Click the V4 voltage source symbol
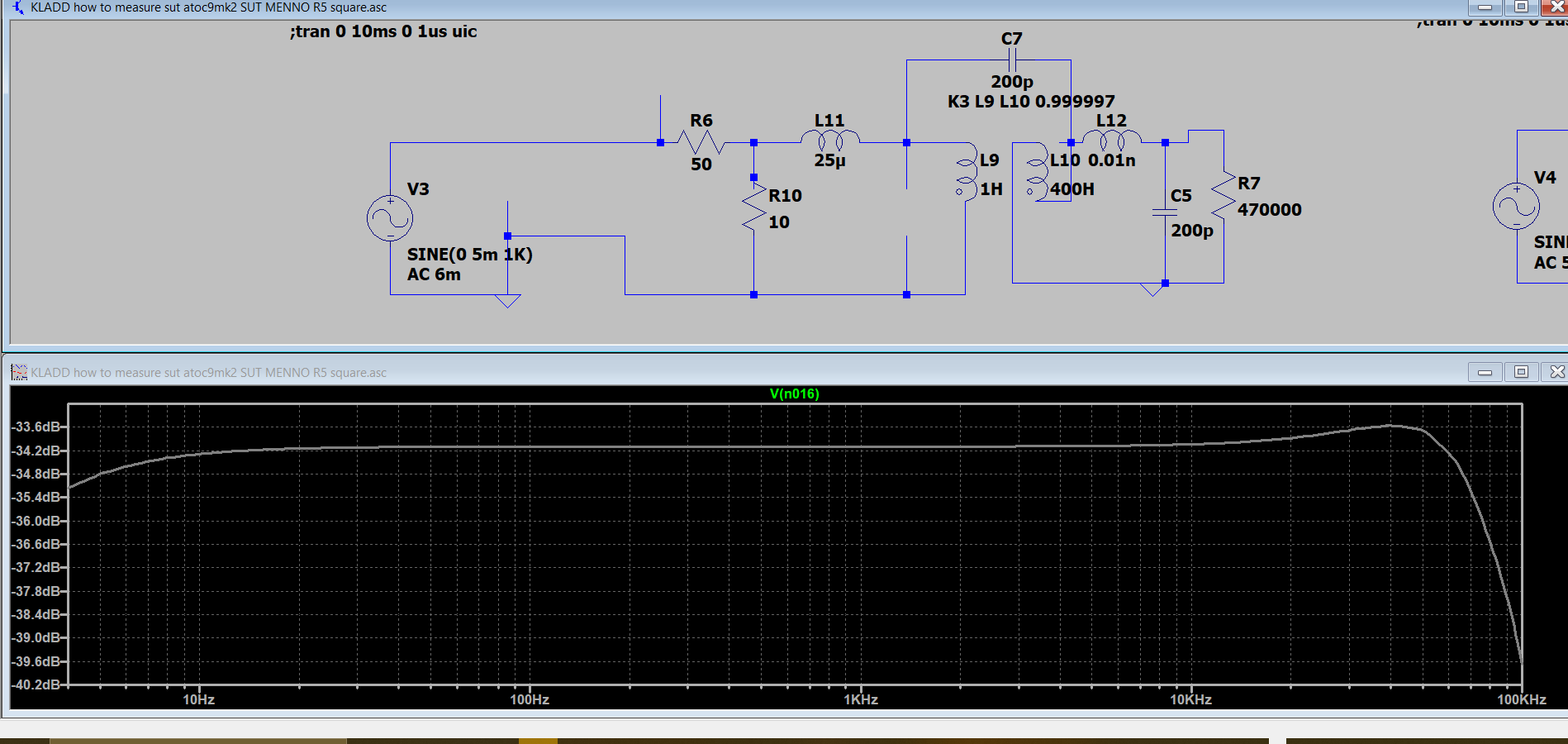Image resolution: width=1568 pixels, height=744 pixels. point(1516,207)
